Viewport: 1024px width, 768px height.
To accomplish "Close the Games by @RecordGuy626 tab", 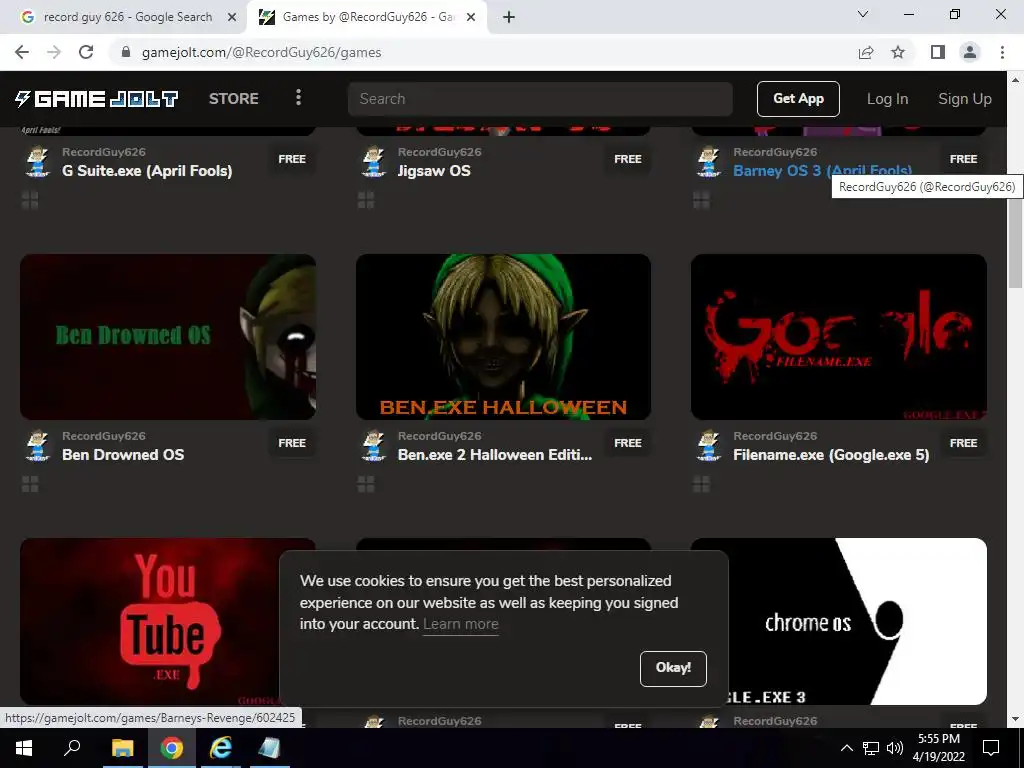I will click(471, 17).
